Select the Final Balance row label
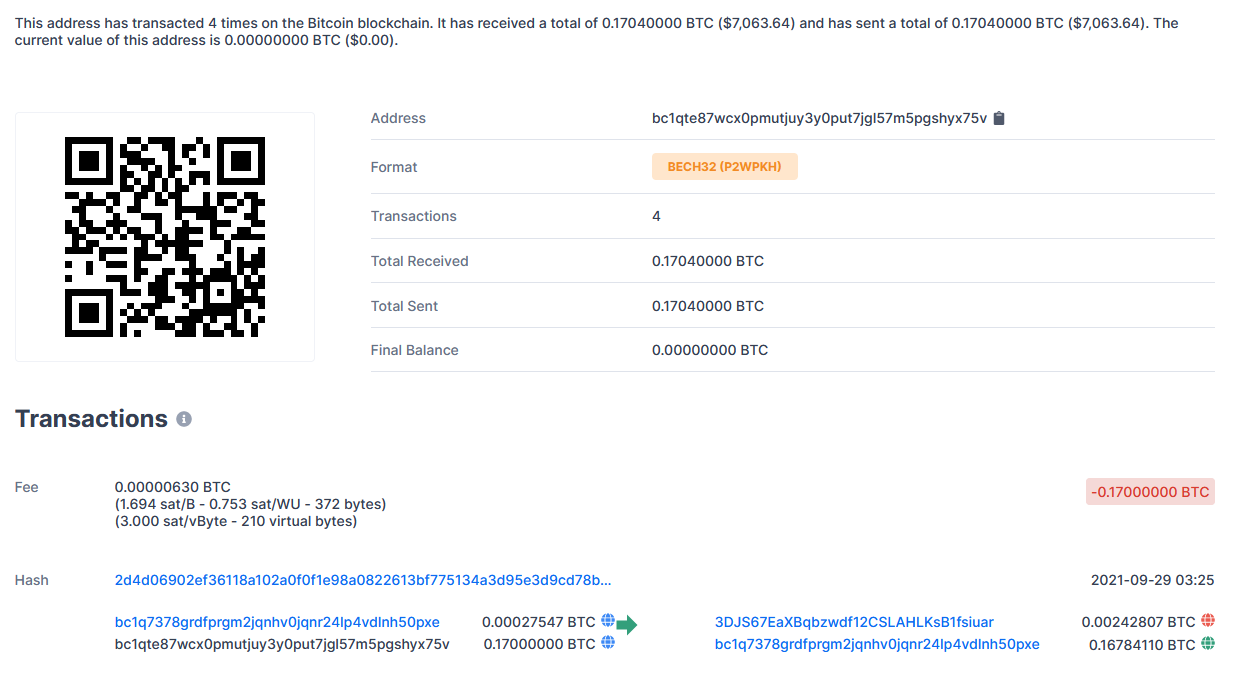Image resolution: width=1251 pixels, height=676 pixels. [415, 350]
